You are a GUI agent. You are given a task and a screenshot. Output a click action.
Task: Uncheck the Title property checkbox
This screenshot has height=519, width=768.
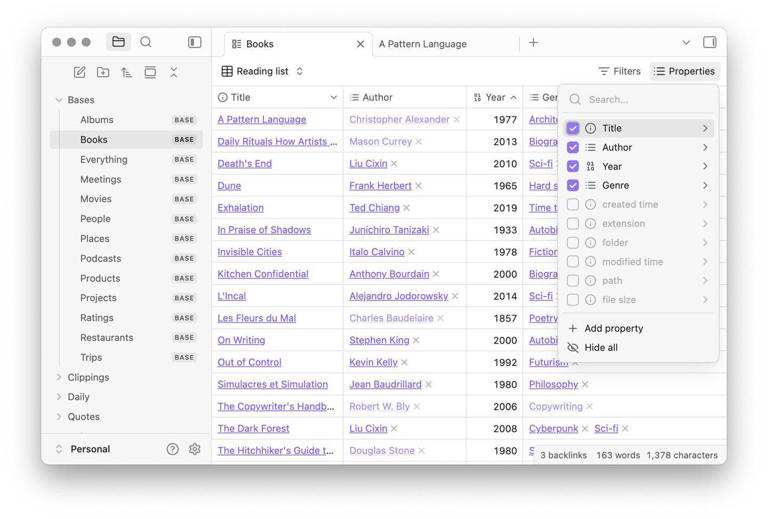pyautogui.click(x=573, y=128)
